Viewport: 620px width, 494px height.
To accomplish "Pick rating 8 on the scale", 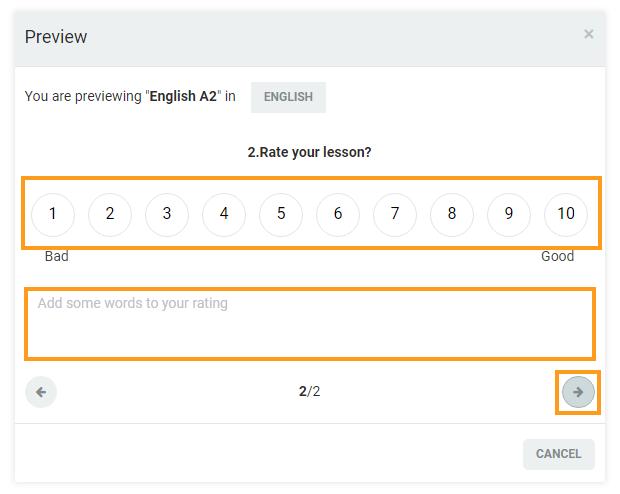I will click(452, 213).
